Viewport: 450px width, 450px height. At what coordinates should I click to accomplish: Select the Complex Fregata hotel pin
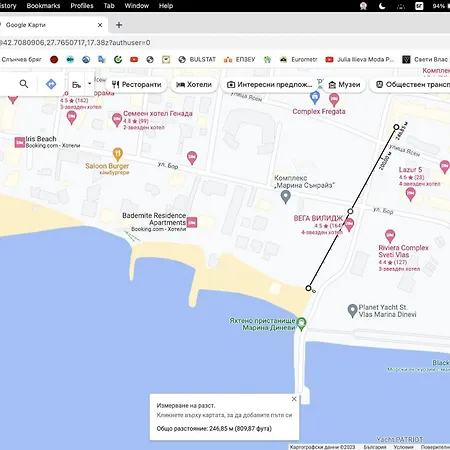pos(334,100)
